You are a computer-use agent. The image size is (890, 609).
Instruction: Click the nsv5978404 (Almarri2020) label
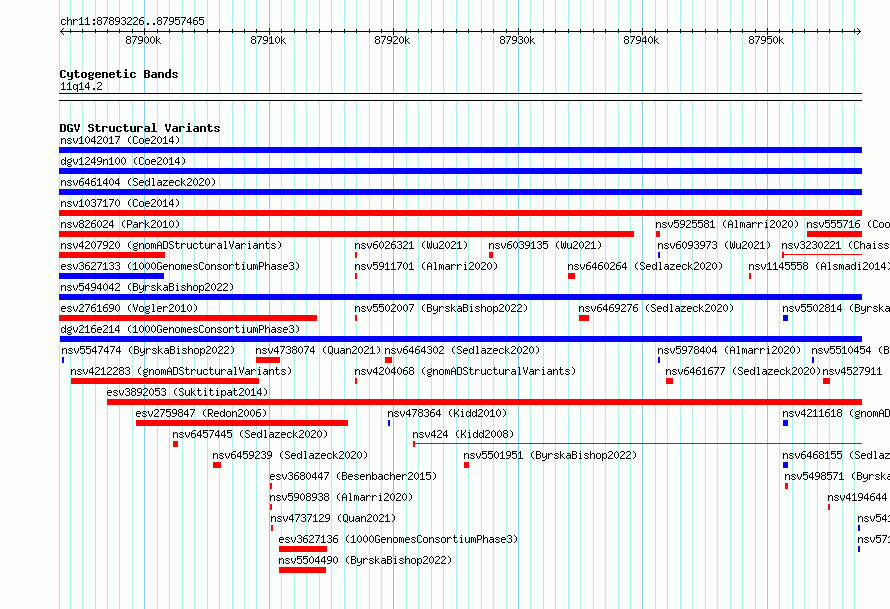pyautogui.click(x=729, y=350)
